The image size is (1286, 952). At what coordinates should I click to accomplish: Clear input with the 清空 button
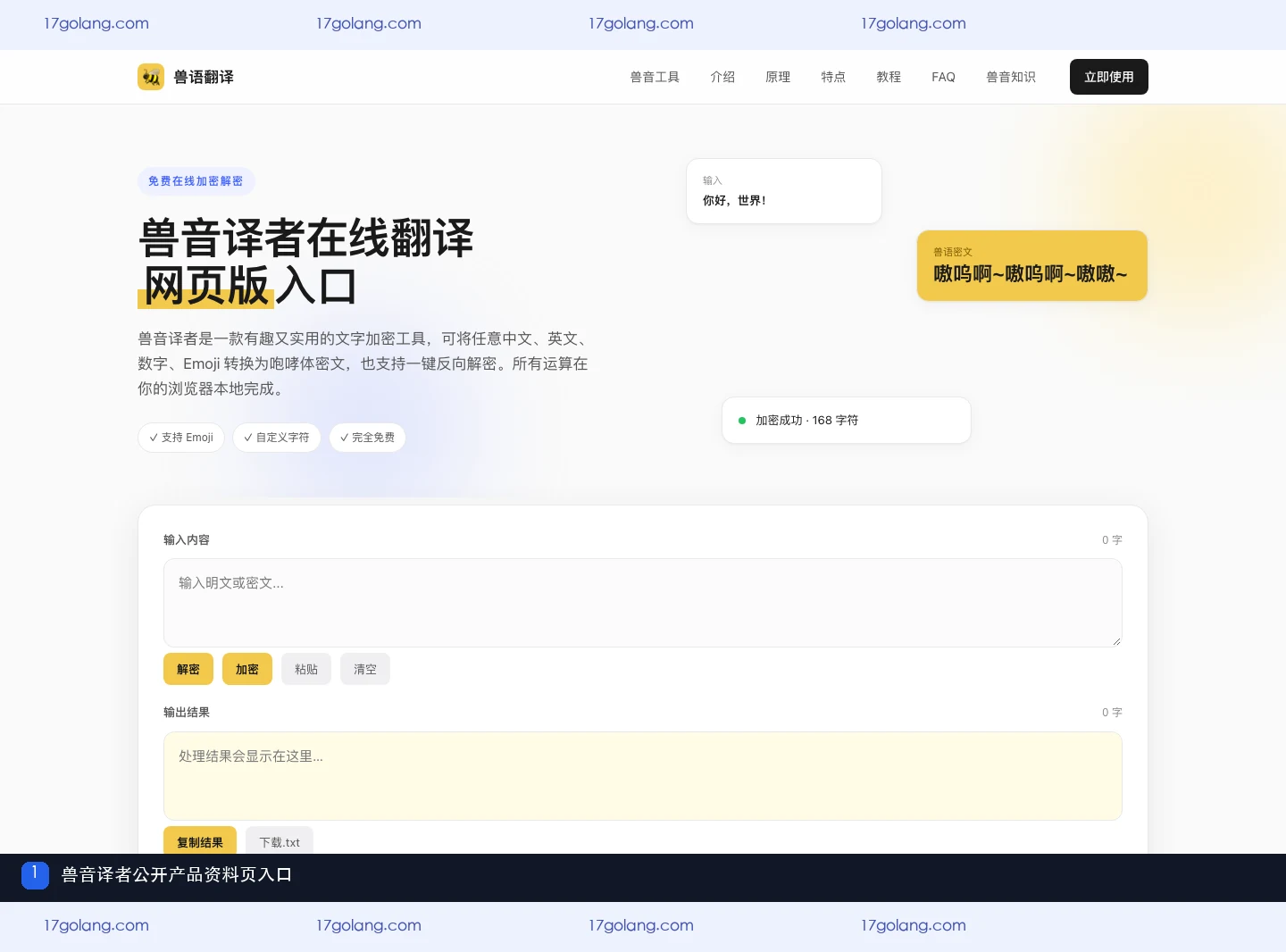pos(365,669)
